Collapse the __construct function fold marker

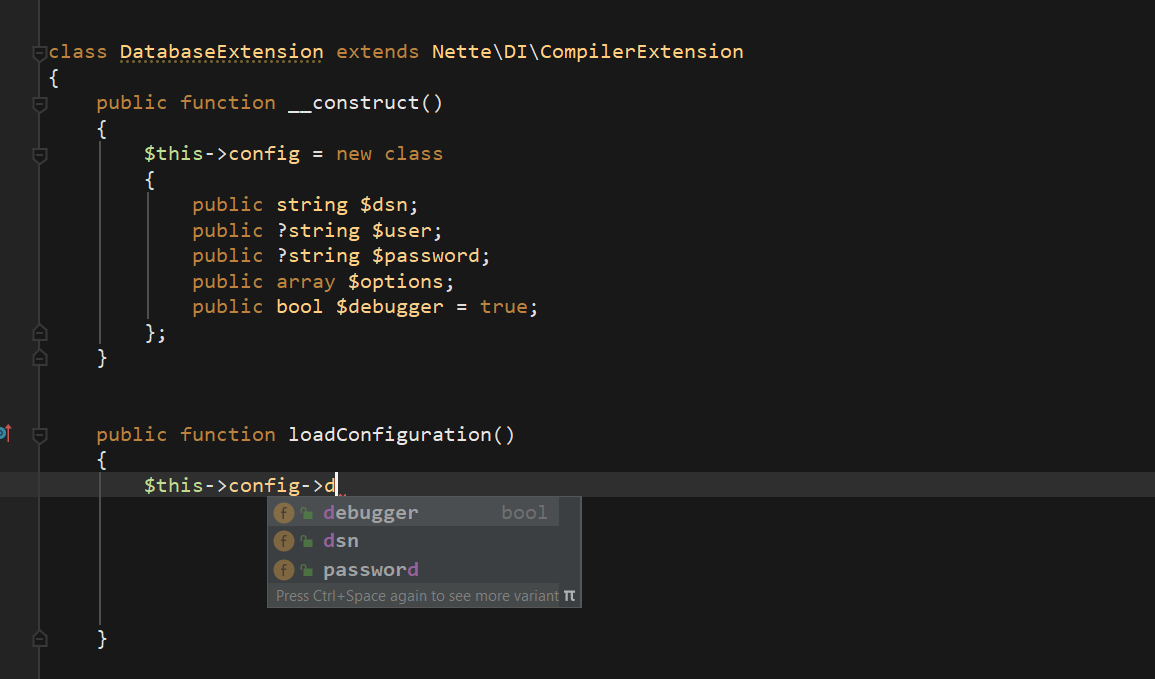[40, 104]
